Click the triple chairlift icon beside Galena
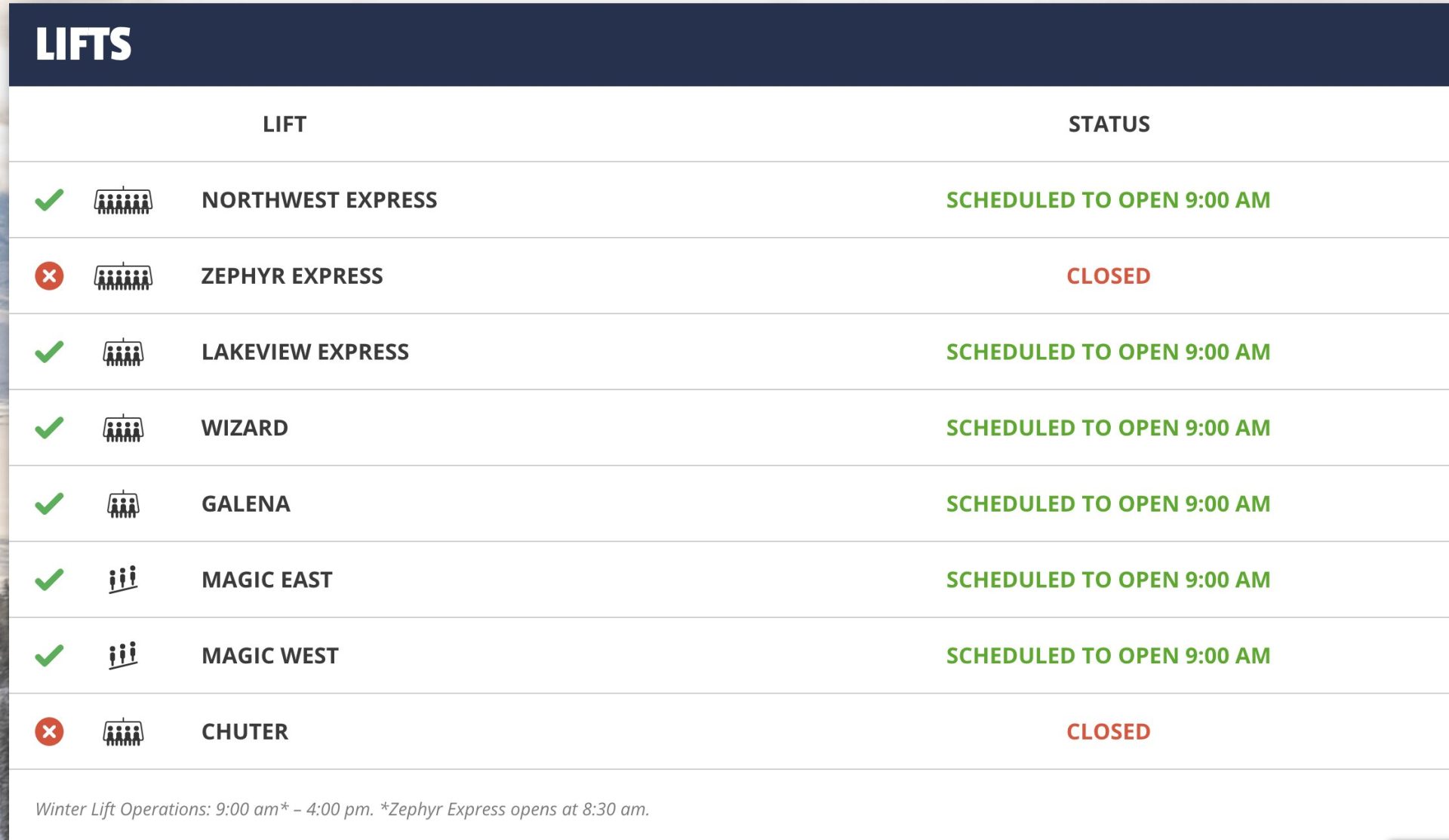The height and width of the screenshot is (840, 1449). [x=123, y=504]
